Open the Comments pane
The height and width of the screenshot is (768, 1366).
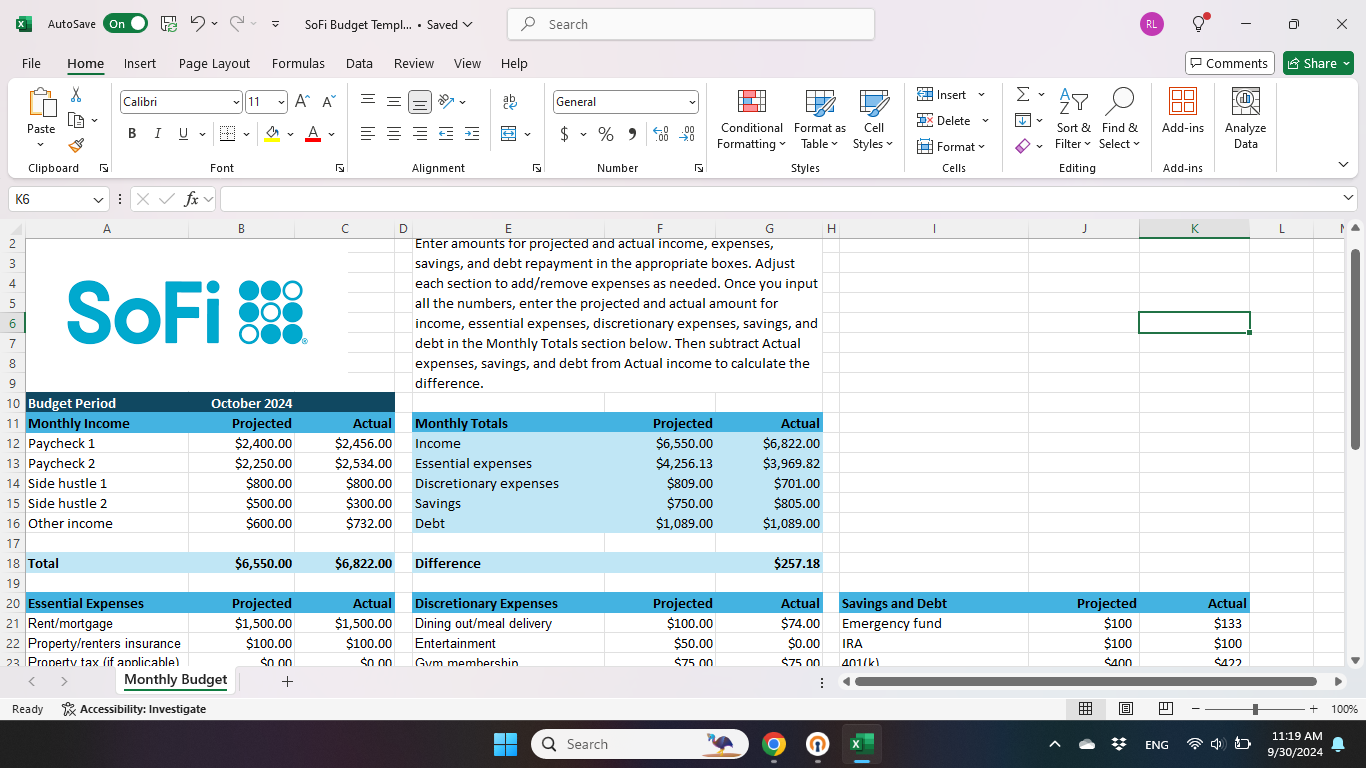1229,62
